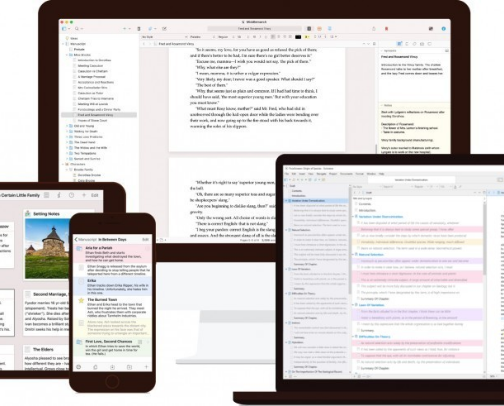Click the trash icon in Mac toolbar
504x406 pixels.
coord(139,29)
